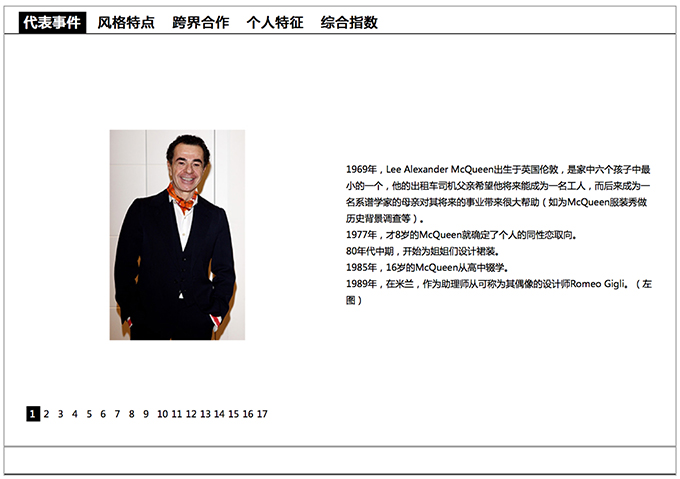
Task: Open page 14
Action: tap(219, 414)
